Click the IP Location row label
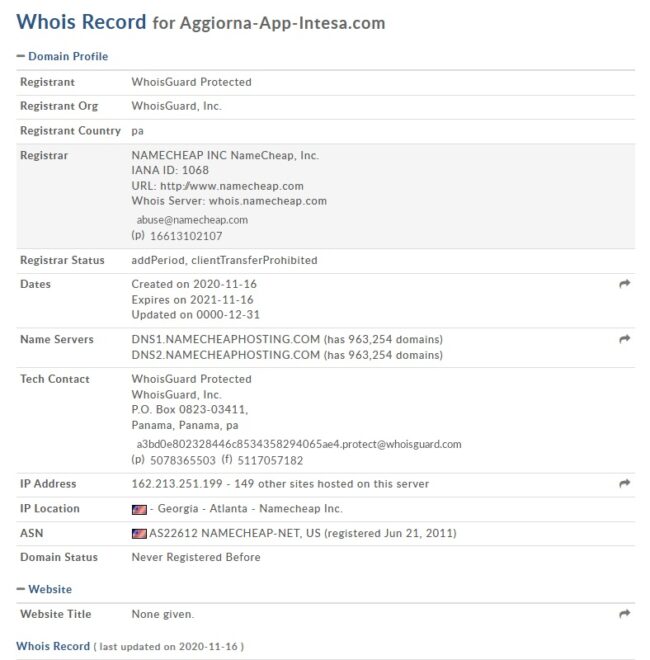Viewport: 650px width, 660px height. [50, 508]
